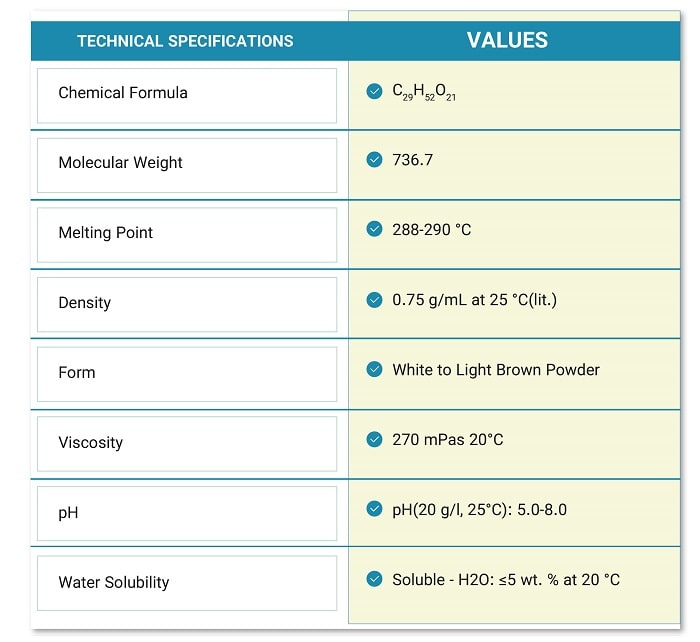Click the checkmark icon next to 736.7
Screen dimensions: 700x642
point(375,160)
